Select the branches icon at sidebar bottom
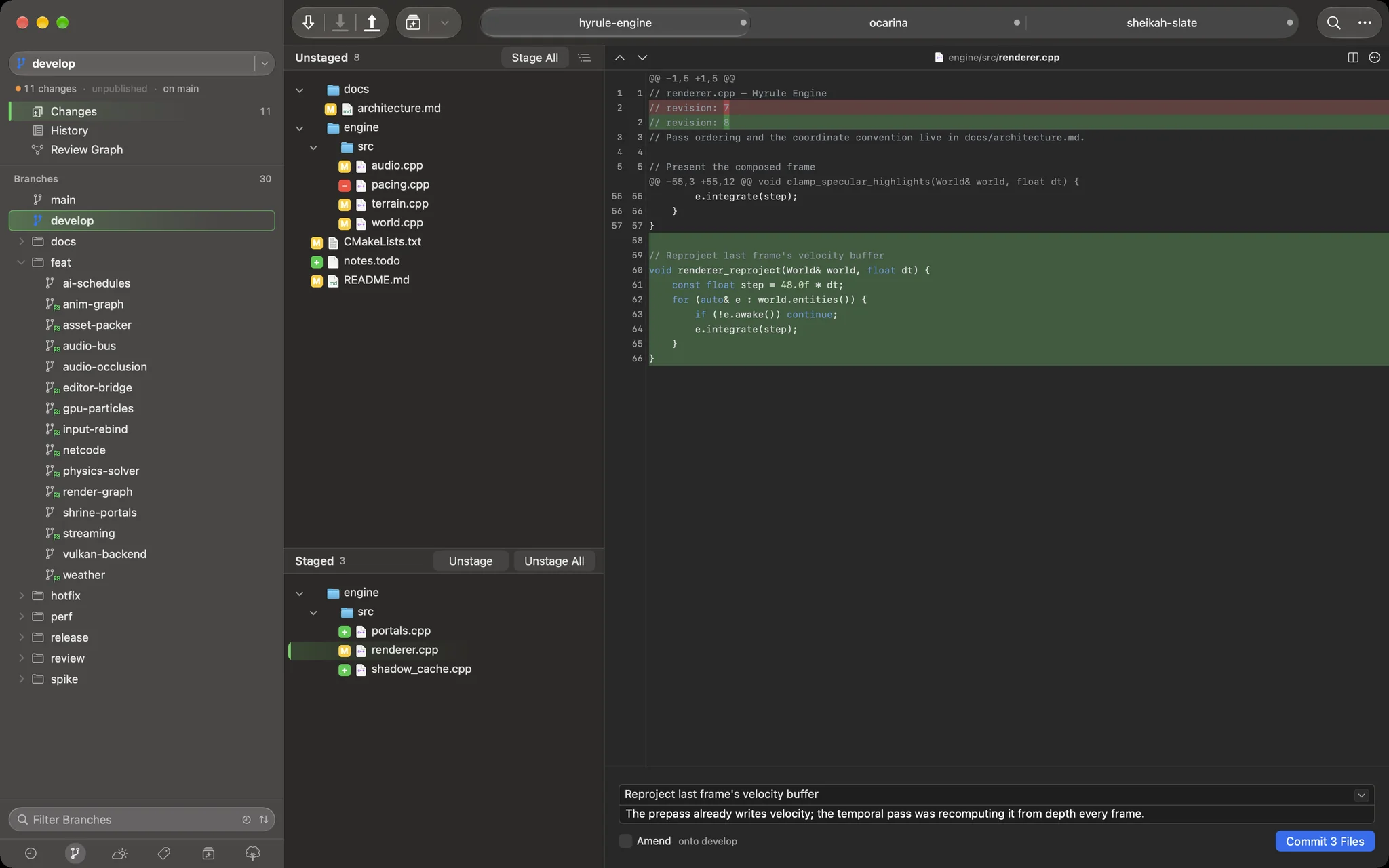Image resolution: width=1389 pixels, height=868 pixels. click(x=75, y=853)
